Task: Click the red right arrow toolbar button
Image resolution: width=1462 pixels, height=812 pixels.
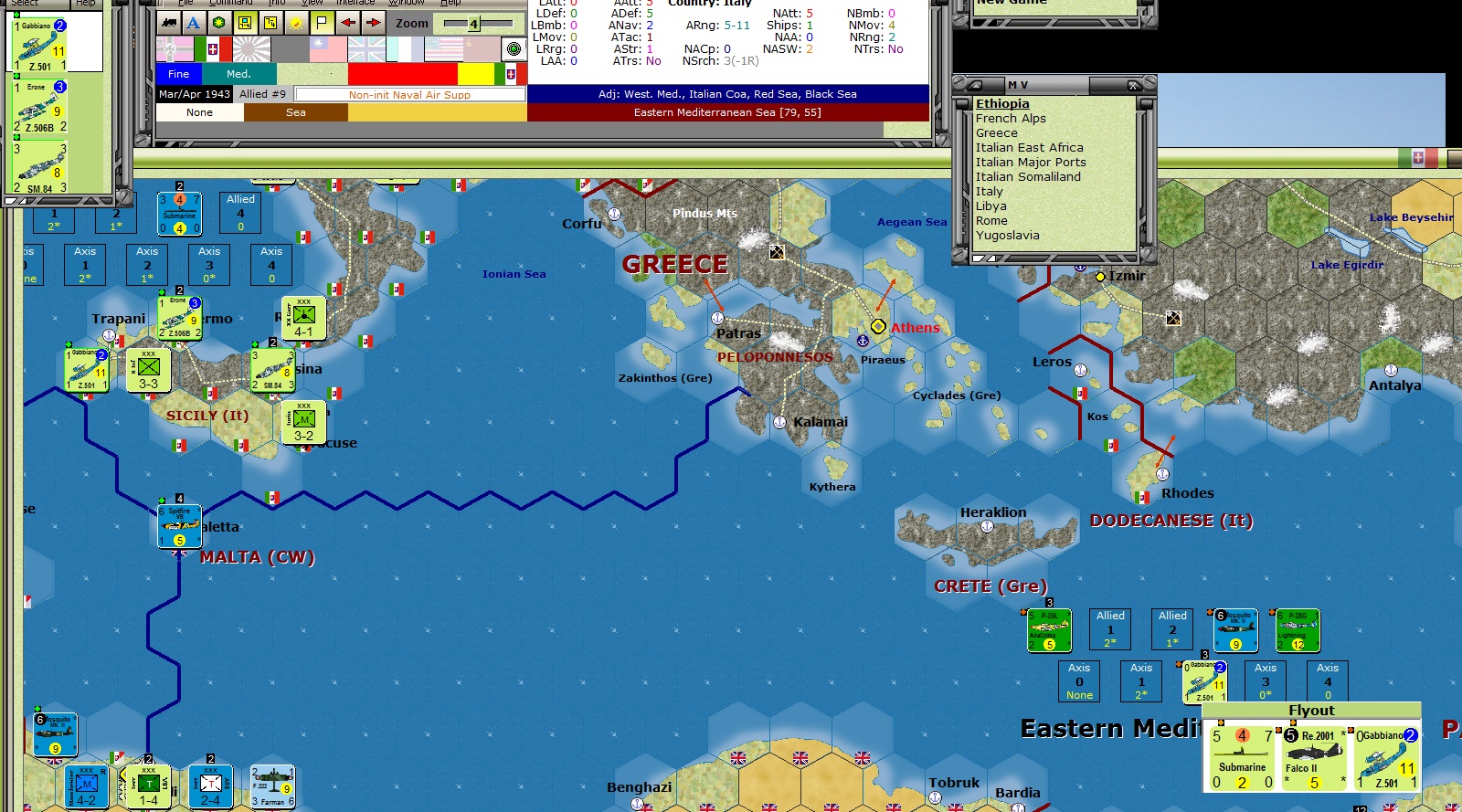Action: click(x=374, y=23)
